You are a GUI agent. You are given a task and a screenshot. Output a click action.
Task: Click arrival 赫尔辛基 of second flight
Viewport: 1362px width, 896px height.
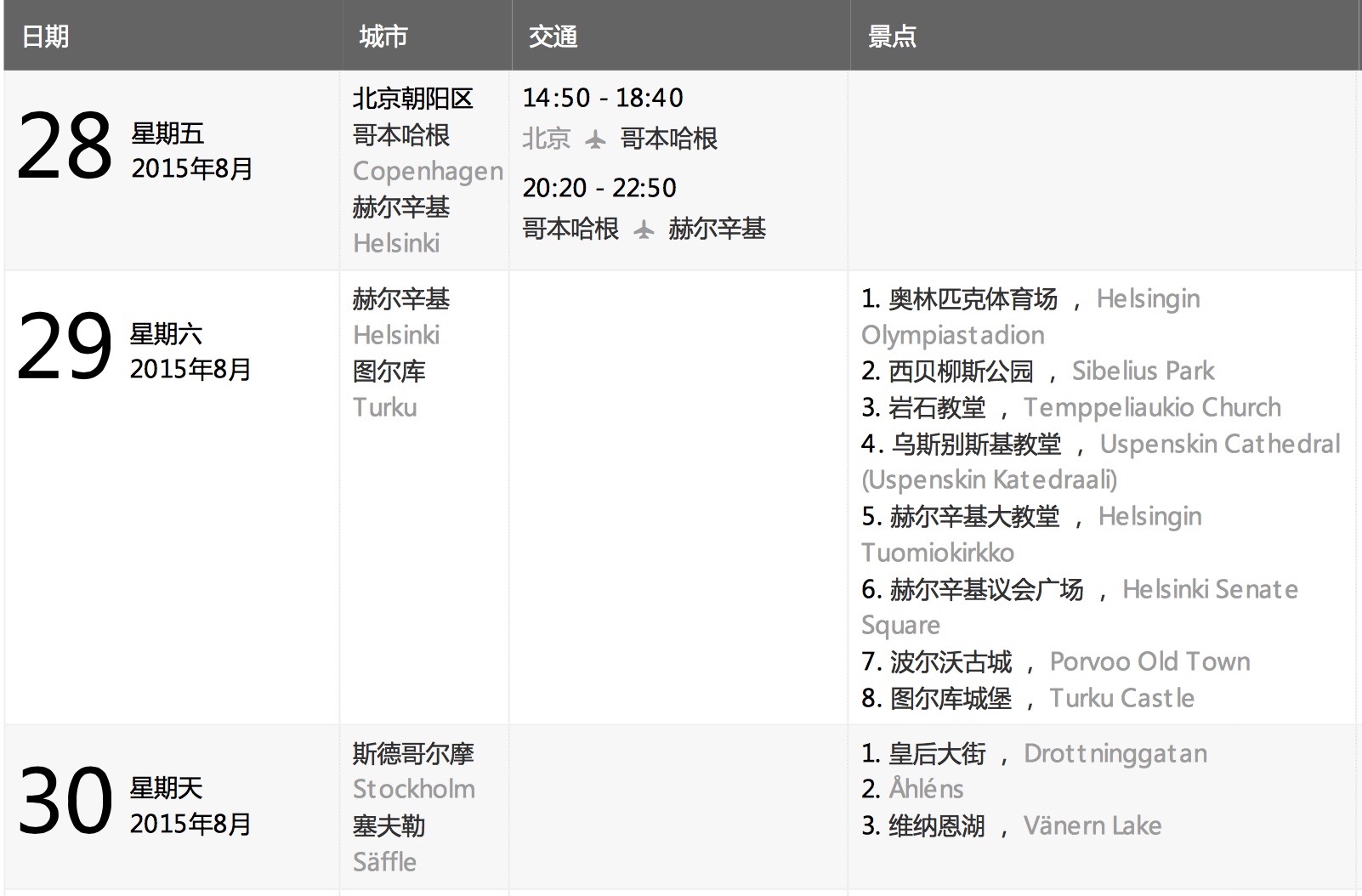pos(718,229)
